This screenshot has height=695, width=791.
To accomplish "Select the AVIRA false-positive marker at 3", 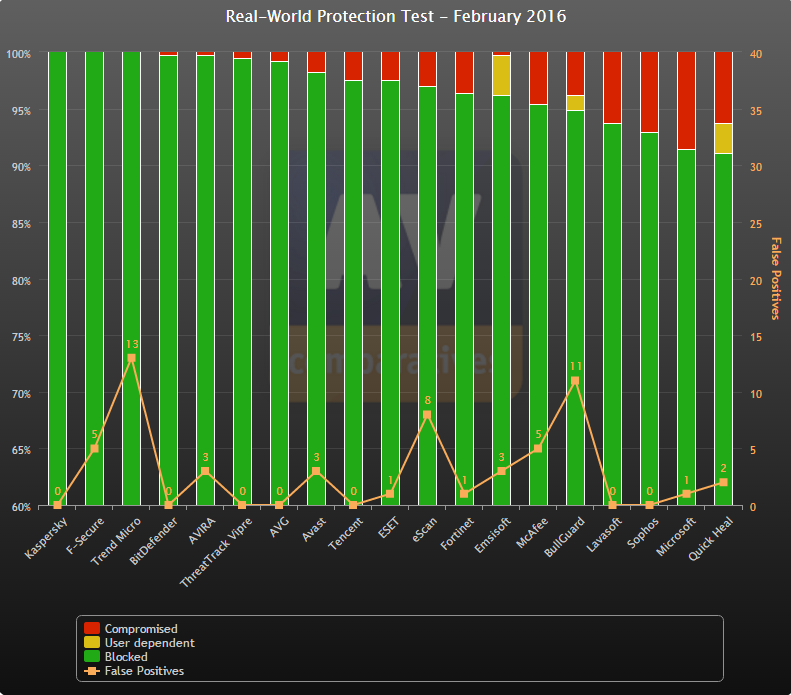I will (x=205, y=471).
